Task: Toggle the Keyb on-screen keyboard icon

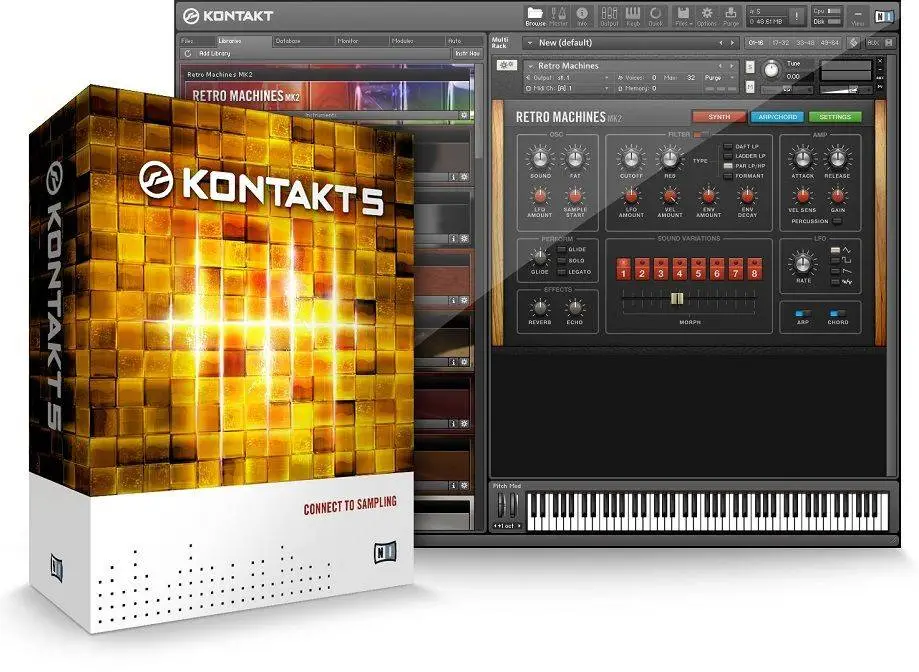Action: pyautogui.click(x=633, y=16)
